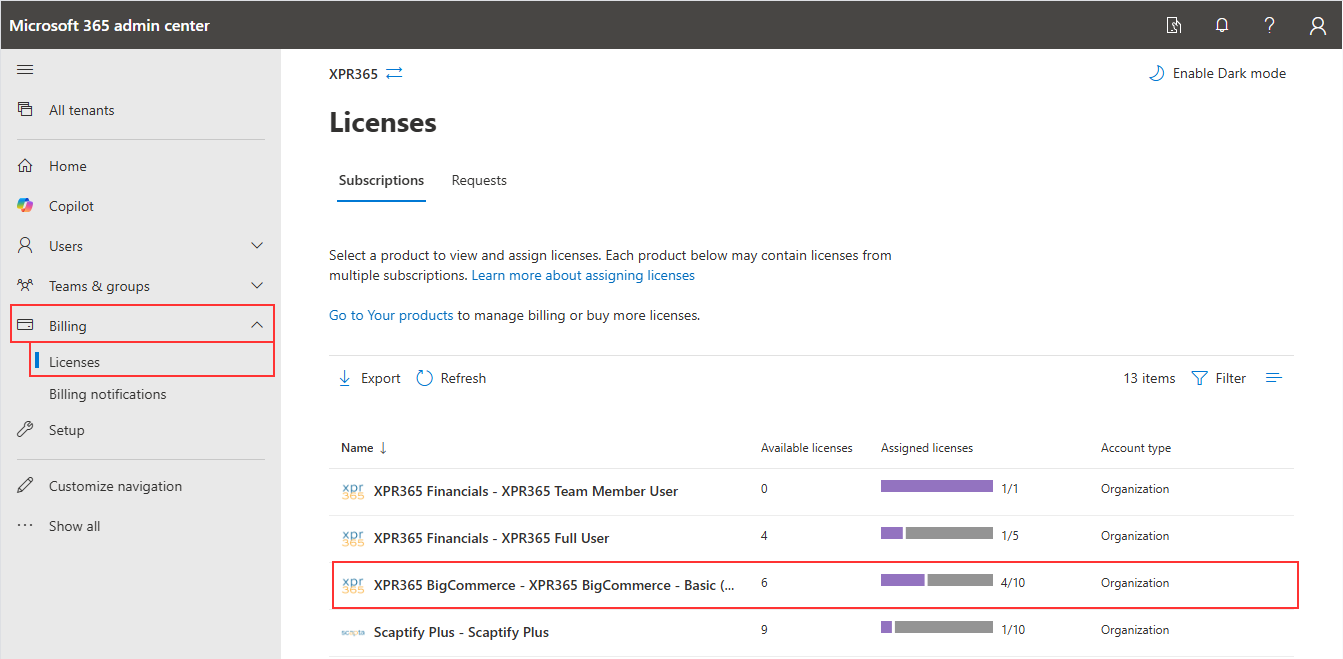Open the help question mark icon

pyautogui.click(x=1269, y=24)
